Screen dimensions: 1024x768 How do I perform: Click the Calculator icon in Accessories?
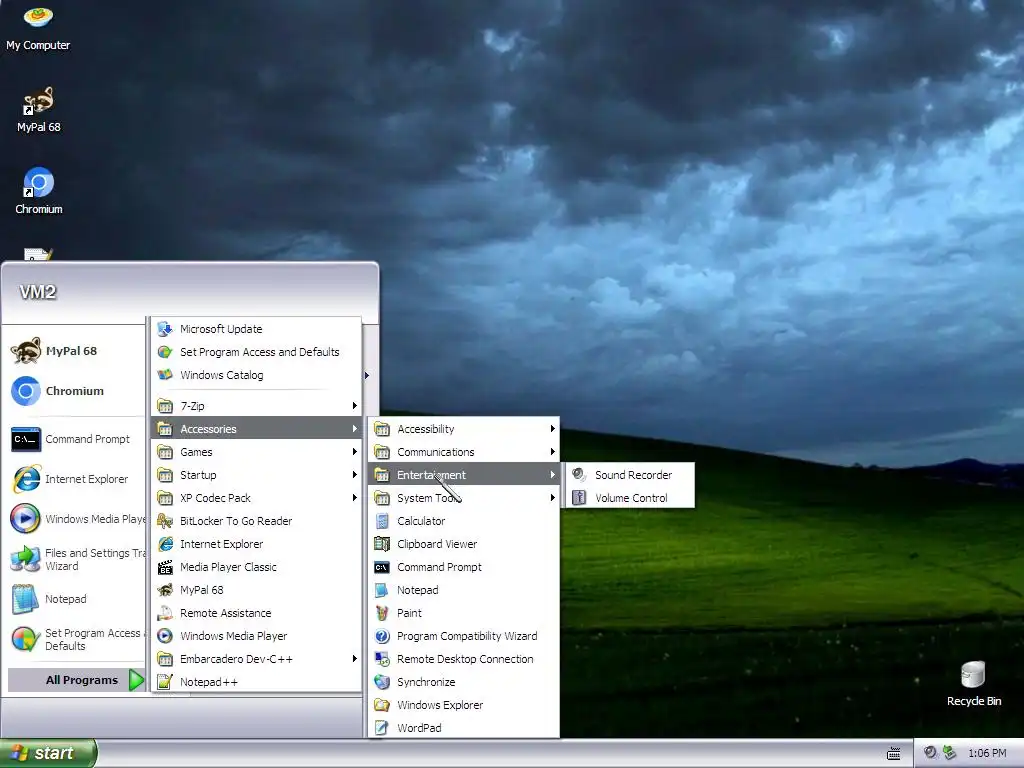point(382,520)
